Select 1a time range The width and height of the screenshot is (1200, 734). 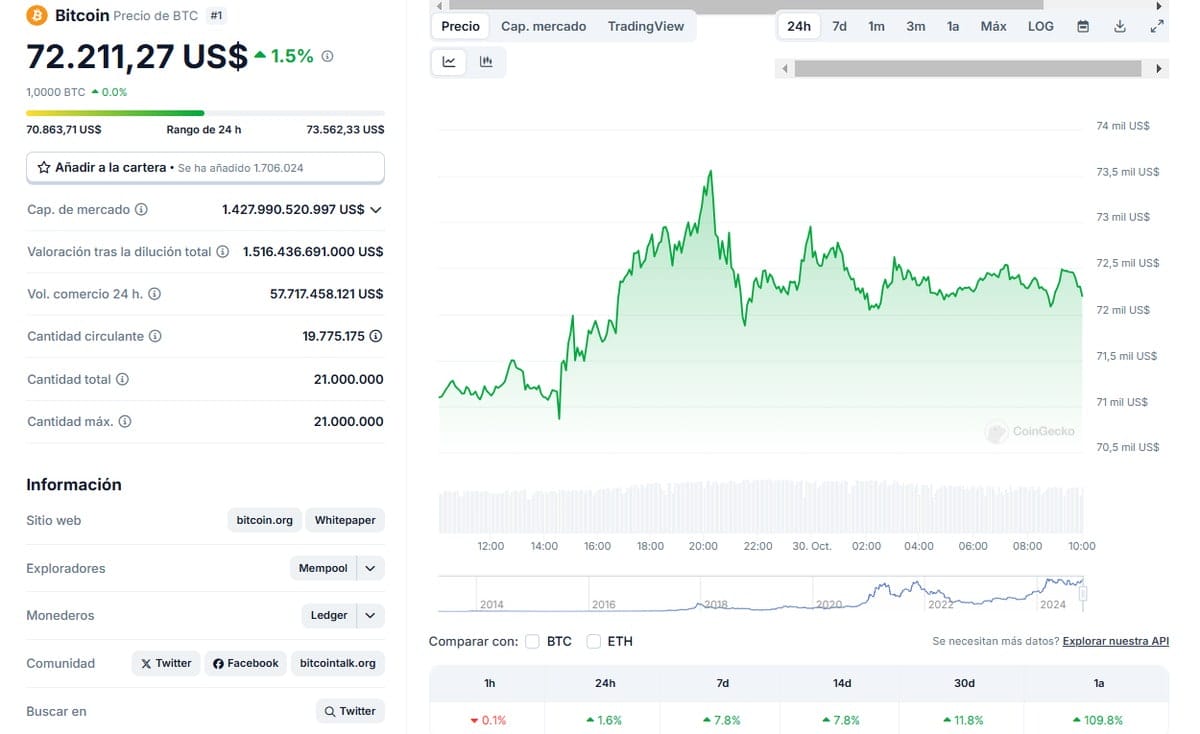tap(953, 27)
